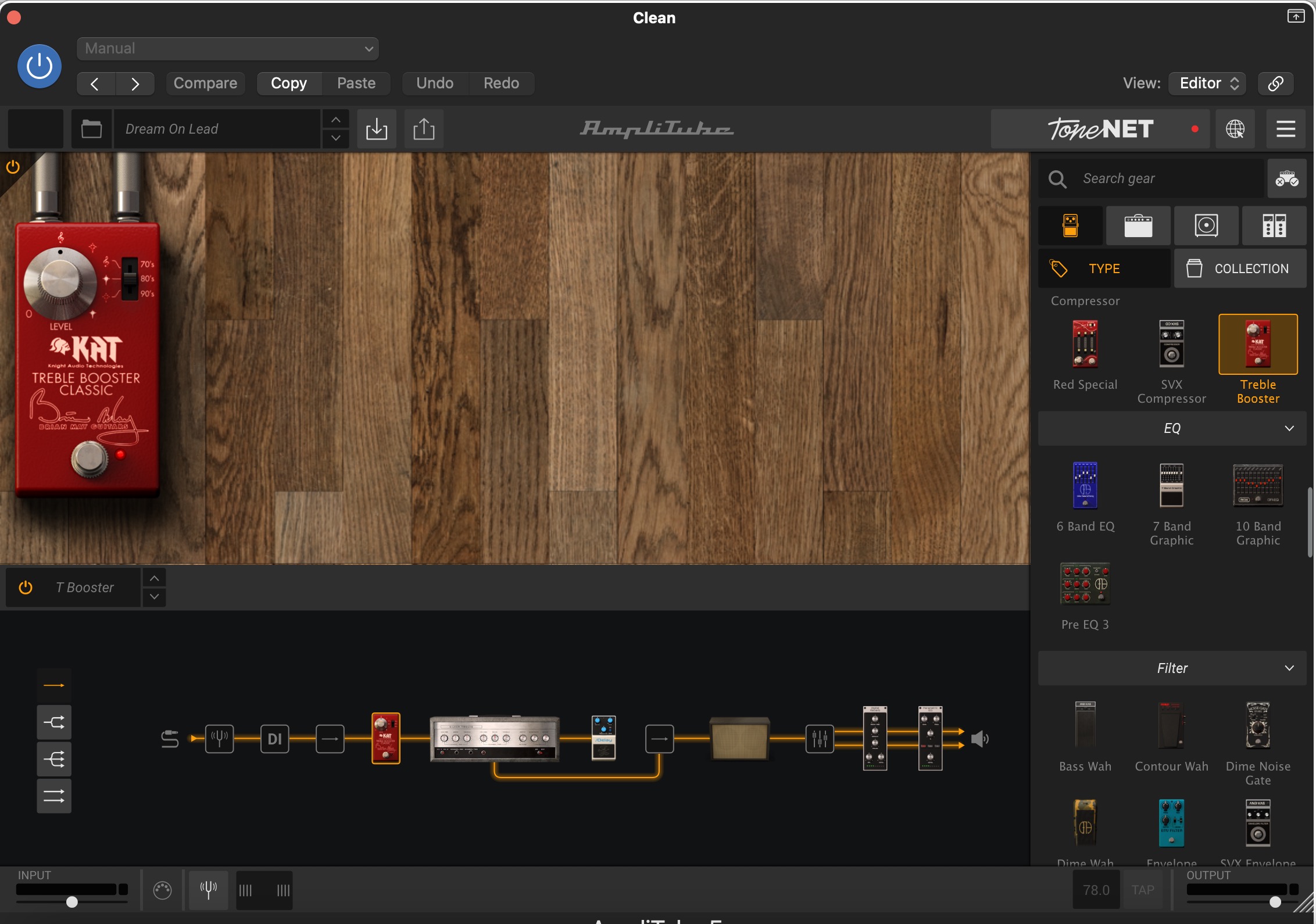Select the tuner block in signal chain
The height and width of the screenshot is (924, 1316).
click(219, 739)
